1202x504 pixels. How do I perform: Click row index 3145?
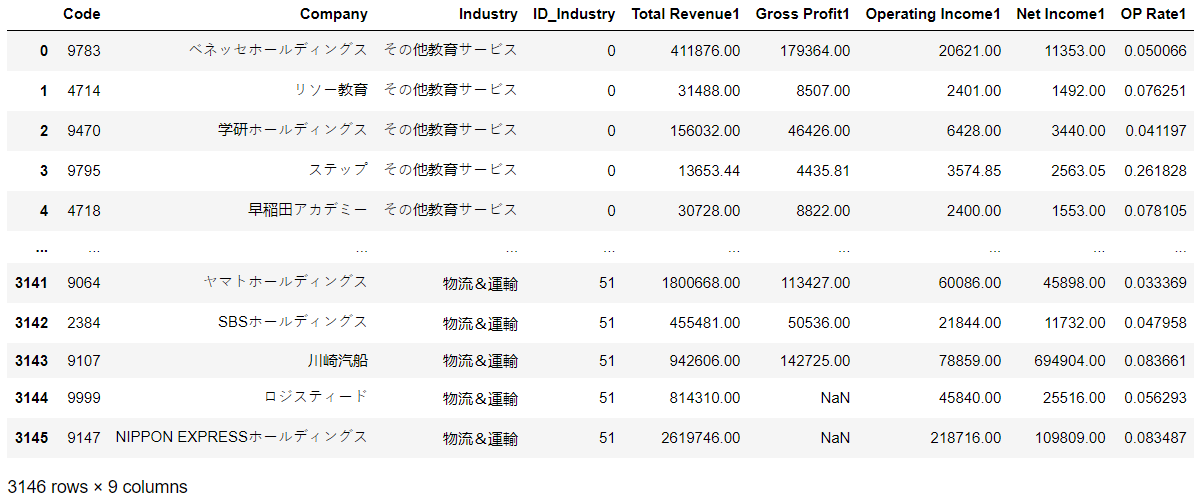pos(31,437)
